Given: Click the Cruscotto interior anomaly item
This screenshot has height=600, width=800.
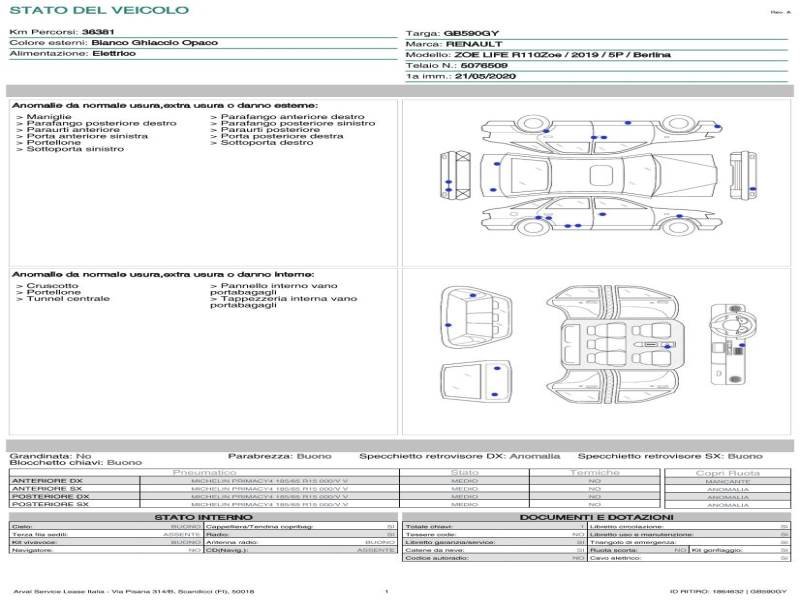Looking at the screenshot, I should pos(44,285).
